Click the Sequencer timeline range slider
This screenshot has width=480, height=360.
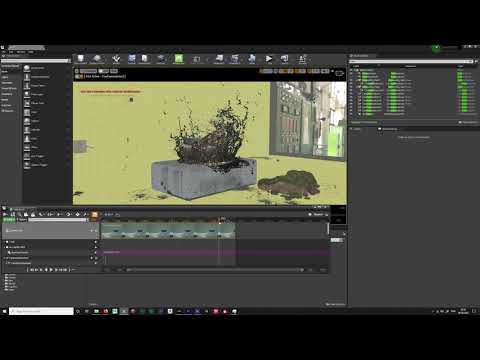pyautogui.click(x=215, y=270)
